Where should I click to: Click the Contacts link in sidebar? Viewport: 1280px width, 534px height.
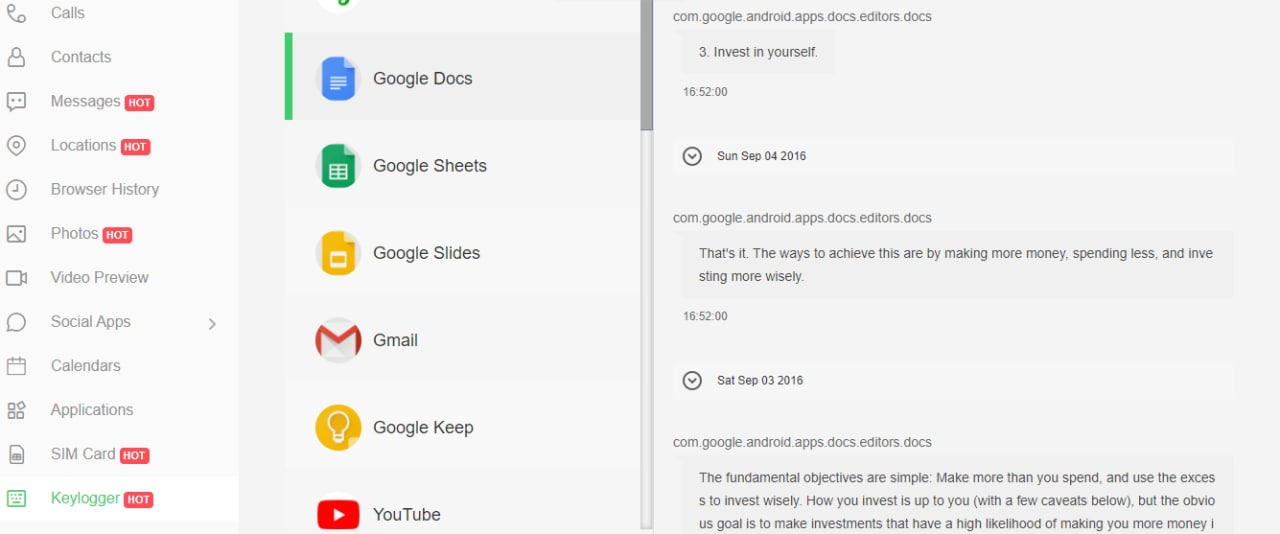coord(81,57)
